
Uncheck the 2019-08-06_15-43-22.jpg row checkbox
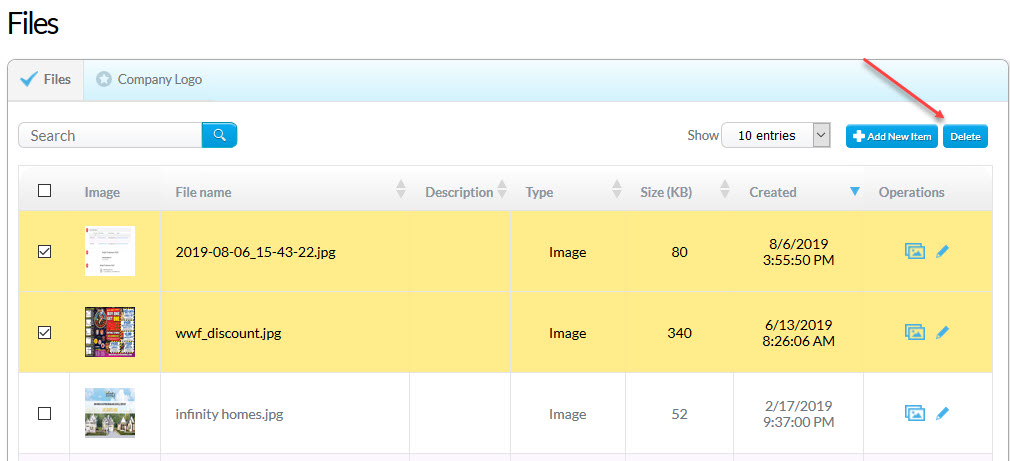pyautogui.click(x=44, y=252)
